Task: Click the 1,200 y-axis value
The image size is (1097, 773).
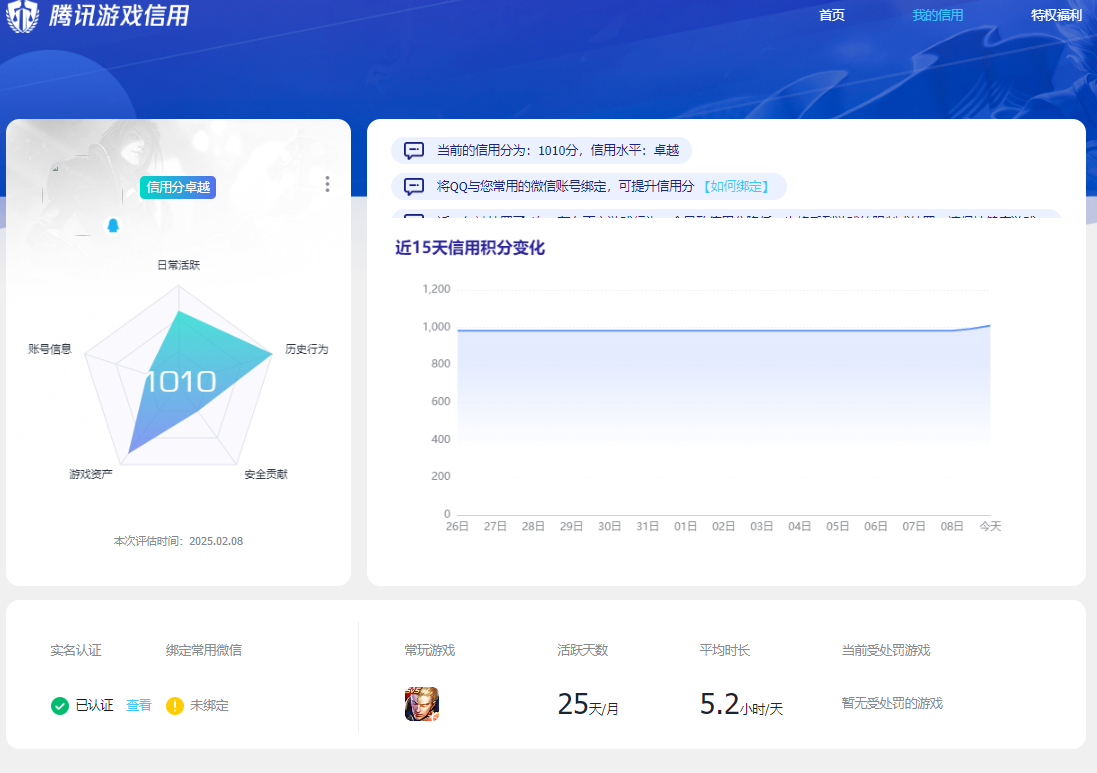Action: pos(437,289)
